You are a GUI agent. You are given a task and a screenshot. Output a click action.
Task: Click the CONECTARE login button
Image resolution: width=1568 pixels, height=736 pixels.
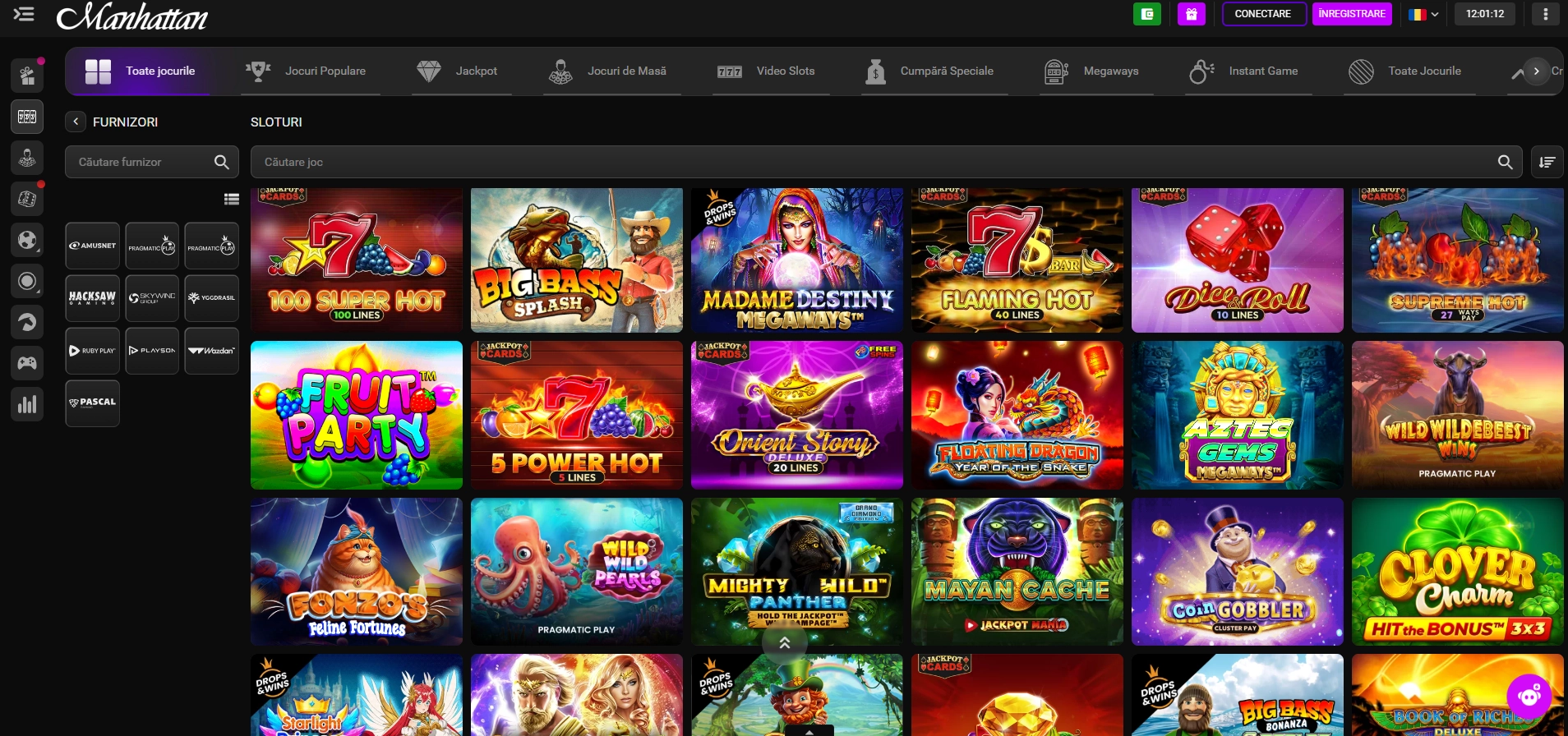tap(1263, 14)
